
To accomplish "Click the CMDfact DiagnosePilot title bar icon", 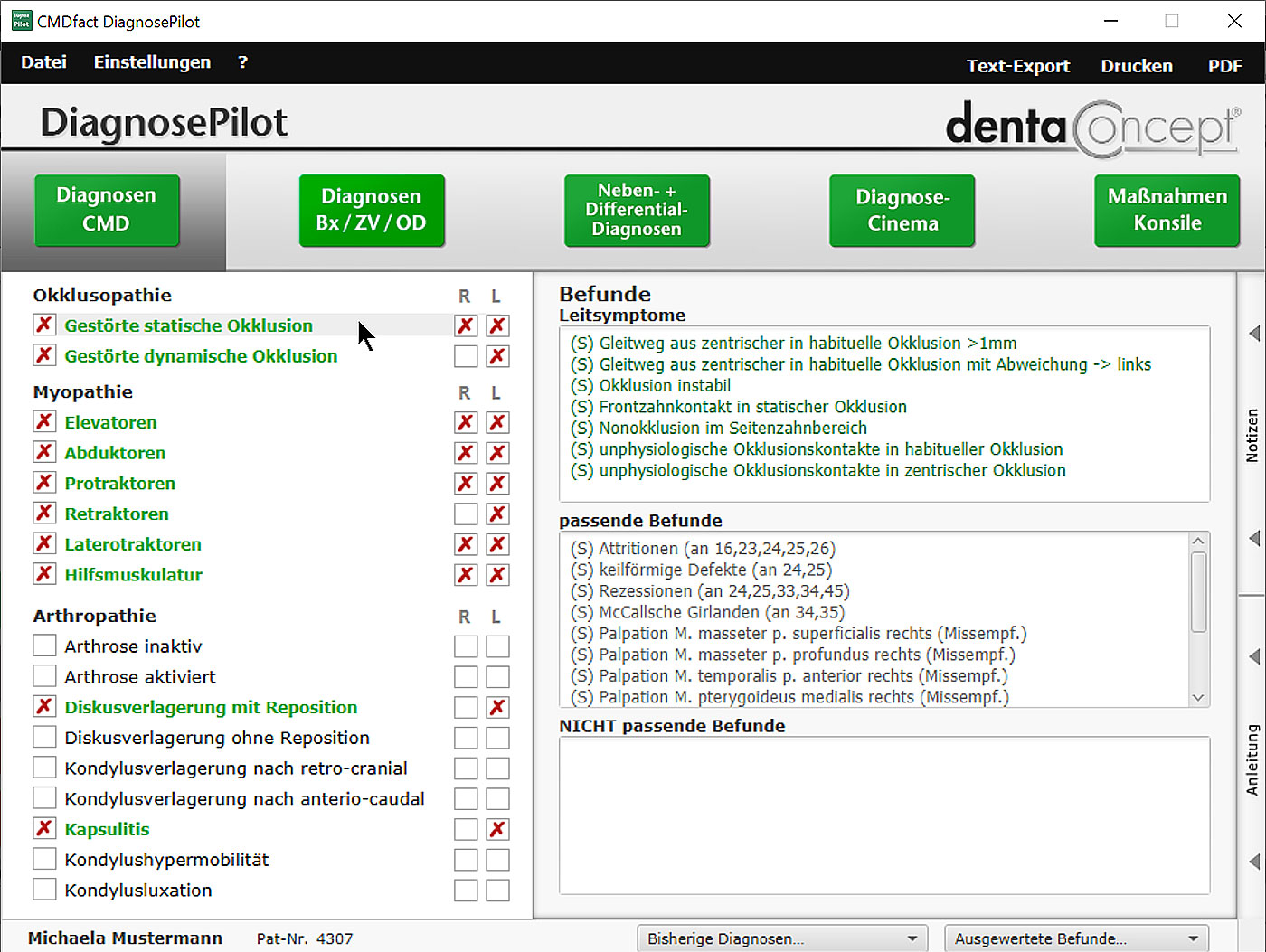I will 22,21.
